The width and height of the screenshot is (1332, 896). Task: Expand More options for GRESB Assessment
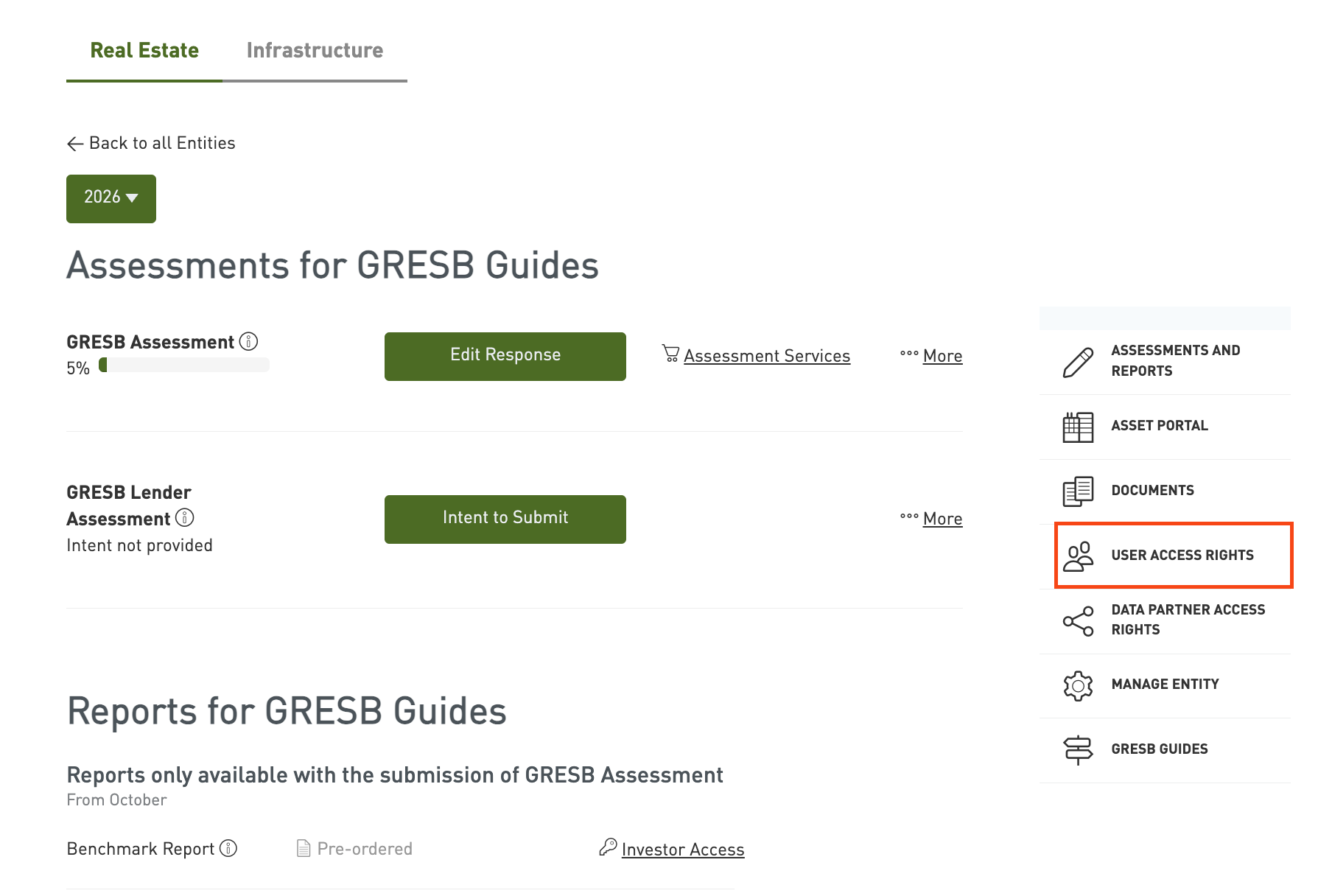click(932, 356)
